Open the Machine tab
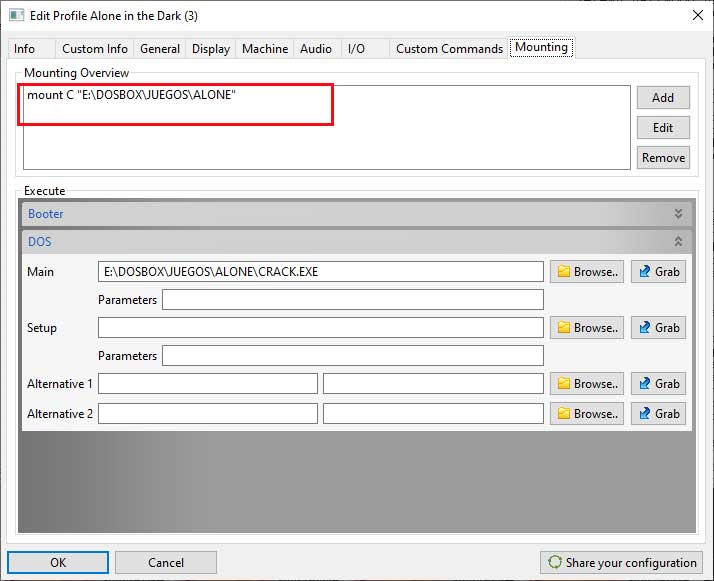714x581 pixels. pos(265,49)
